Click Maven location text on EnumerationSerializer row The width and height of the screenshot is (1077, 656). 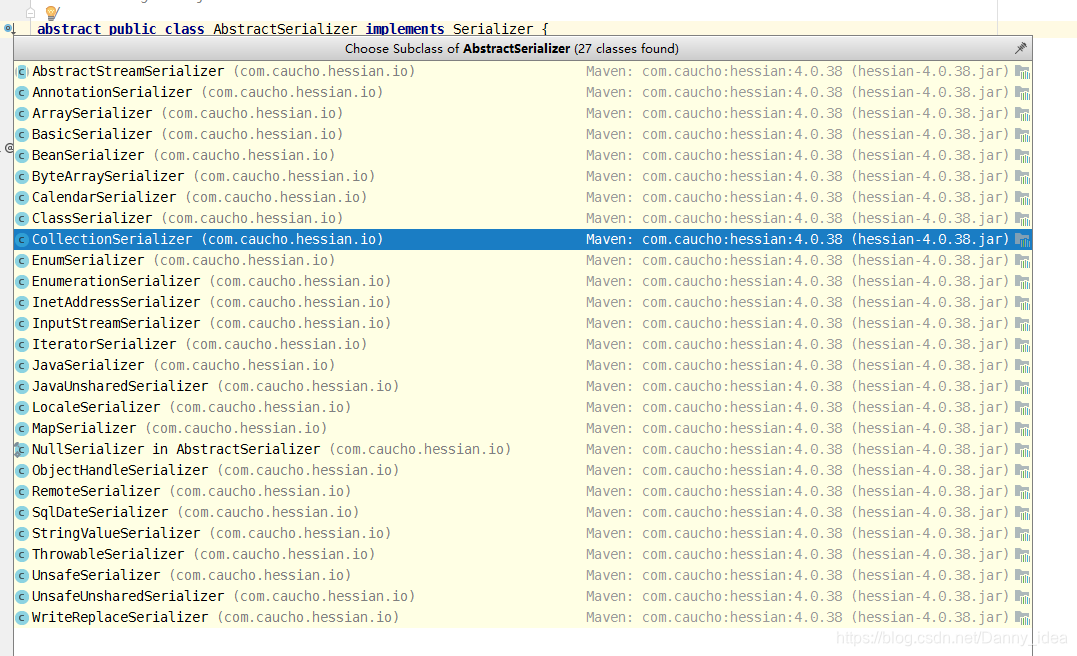tap(797, 282)
